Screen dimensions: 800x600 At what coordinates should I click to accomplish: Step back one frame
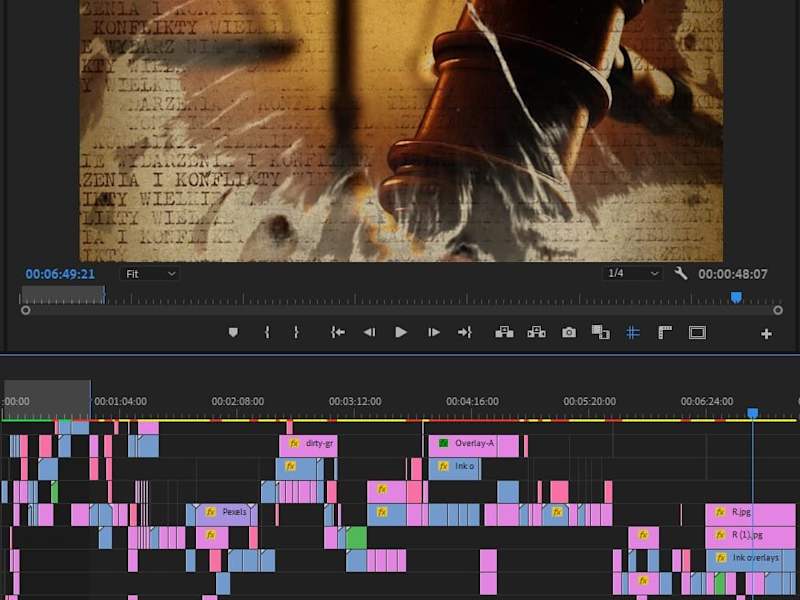coord(369,333)
